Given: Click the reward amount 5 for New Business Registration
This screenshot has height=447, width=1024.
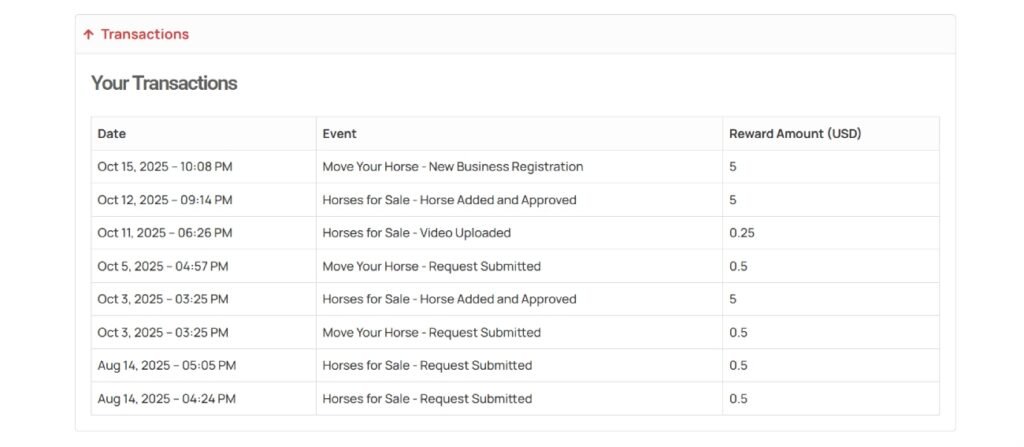Looking at the screenshot, I should (733, 167).
